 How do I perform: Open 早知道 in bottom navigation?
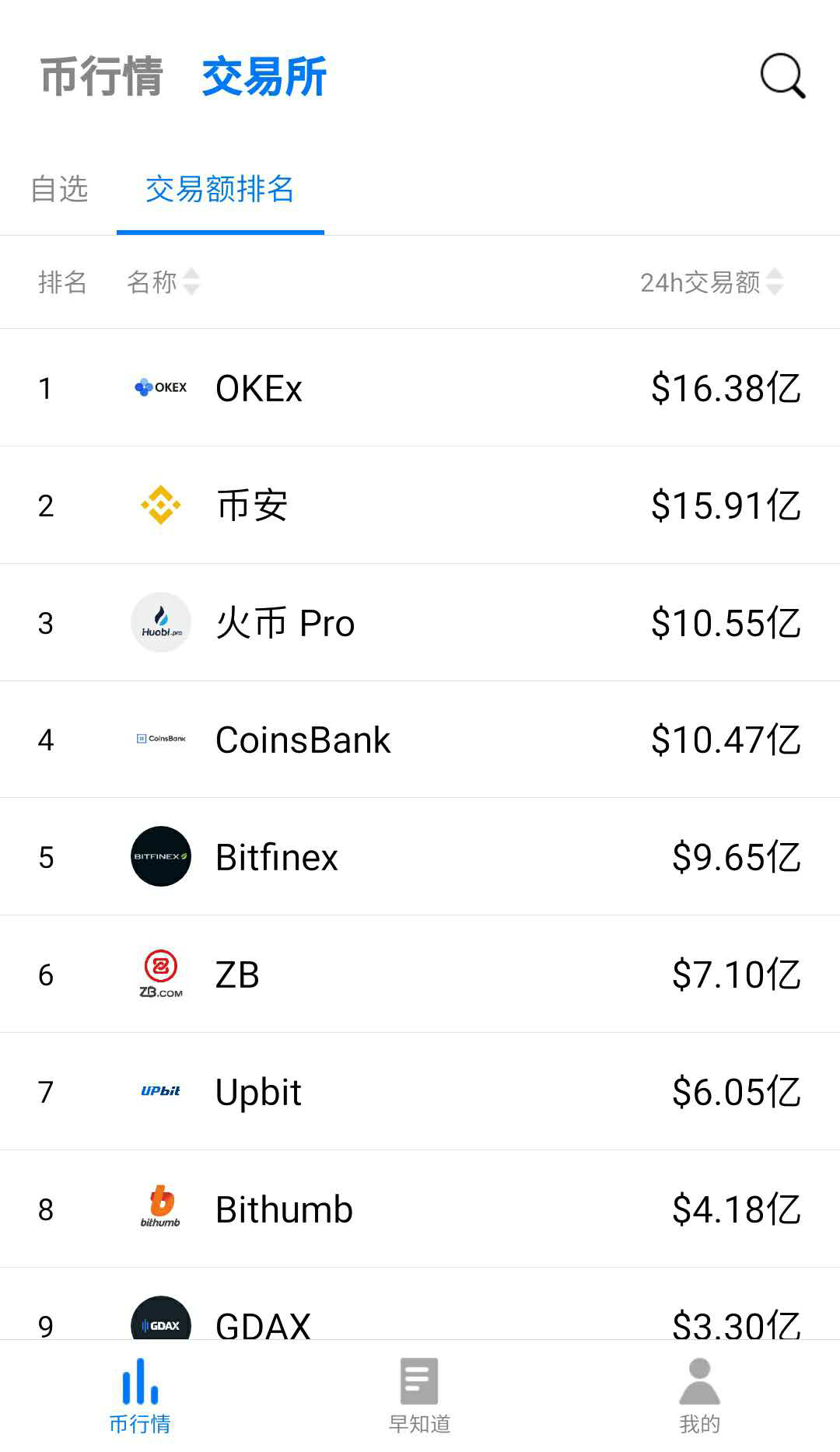click(419, 1396)
